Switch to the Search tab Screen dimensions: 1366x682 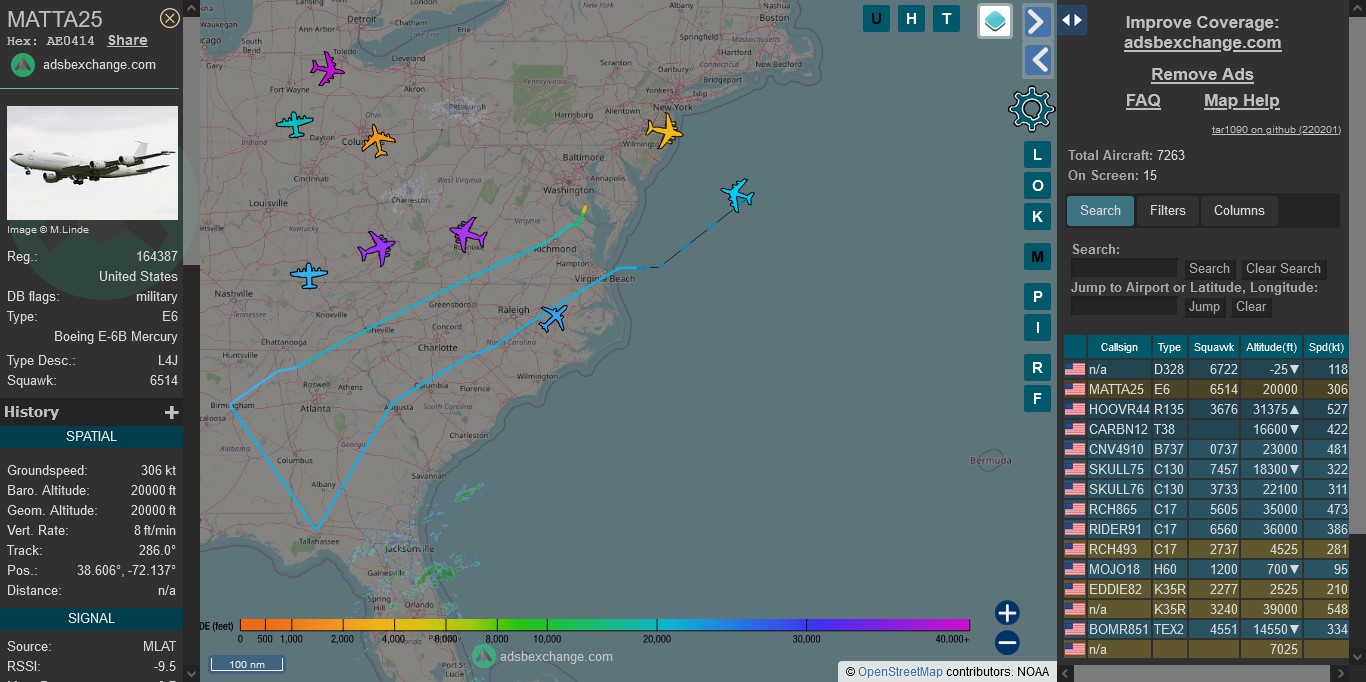click(x=1100, y=211)
